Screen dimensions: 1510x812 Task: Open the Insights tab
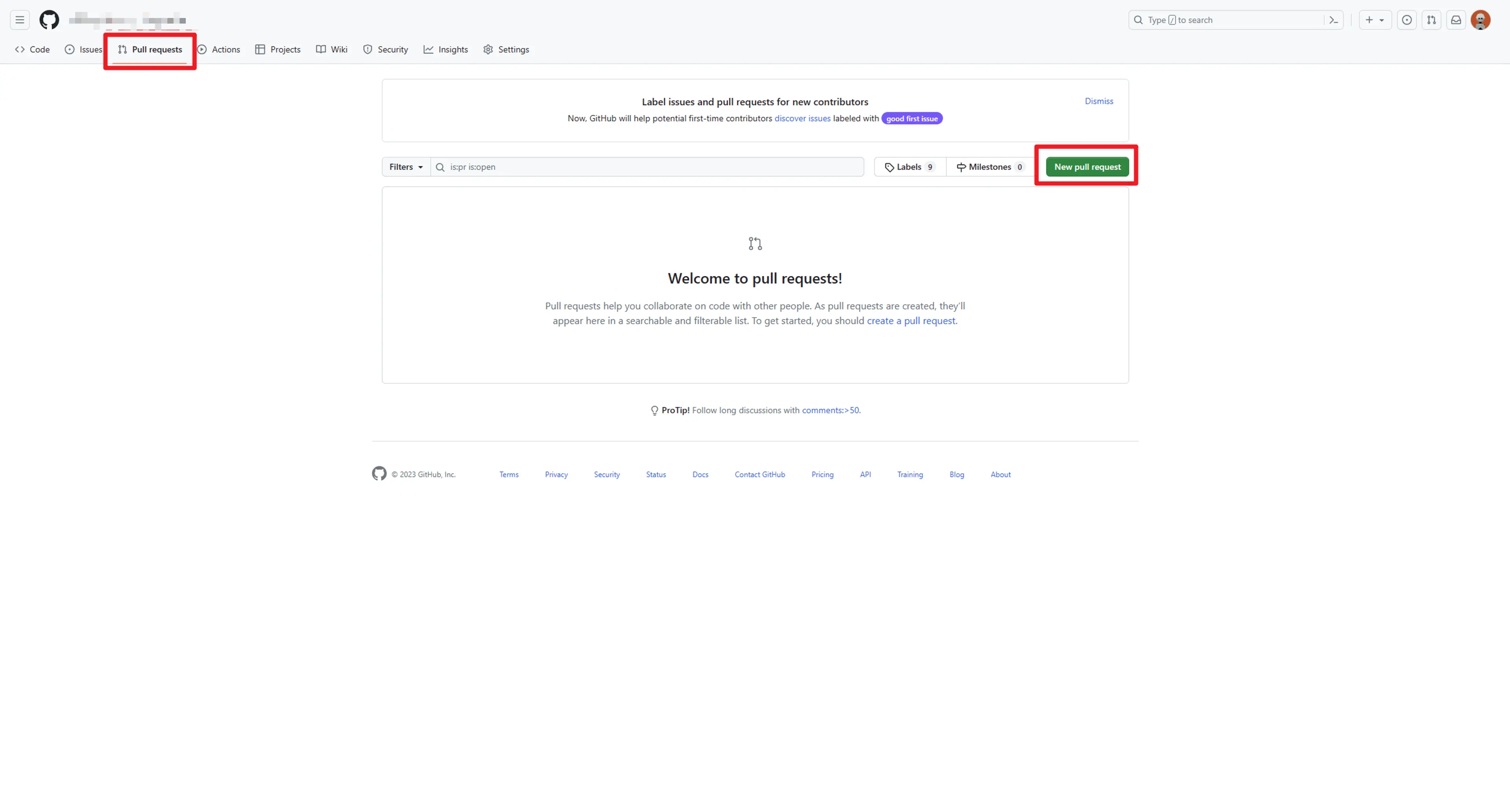446,49
